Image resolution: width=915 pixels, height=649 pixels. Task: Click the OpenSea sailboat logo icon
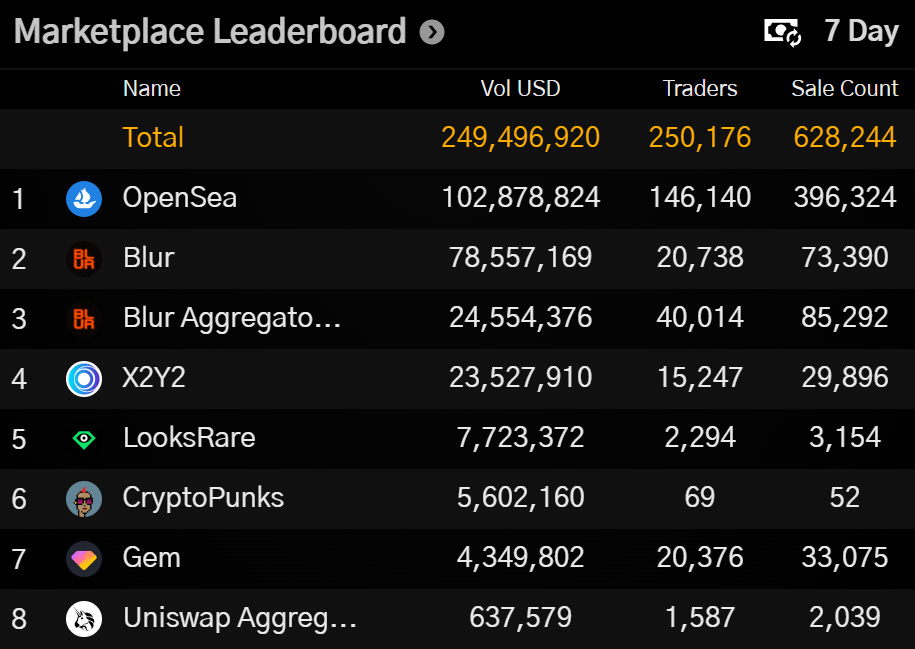click(x=84, y=199)
